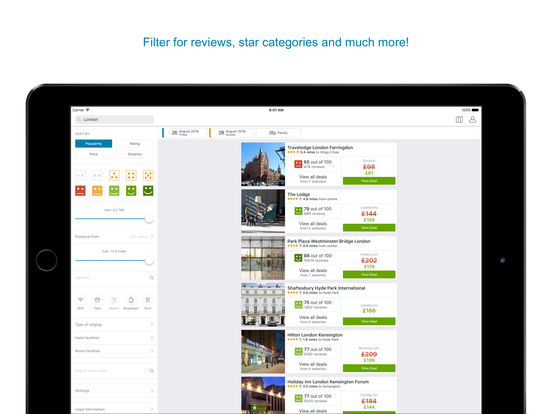552x414 pixels.
Task: View deal for Shaftesbury Hyde Park International
Action: coord(369,321)
